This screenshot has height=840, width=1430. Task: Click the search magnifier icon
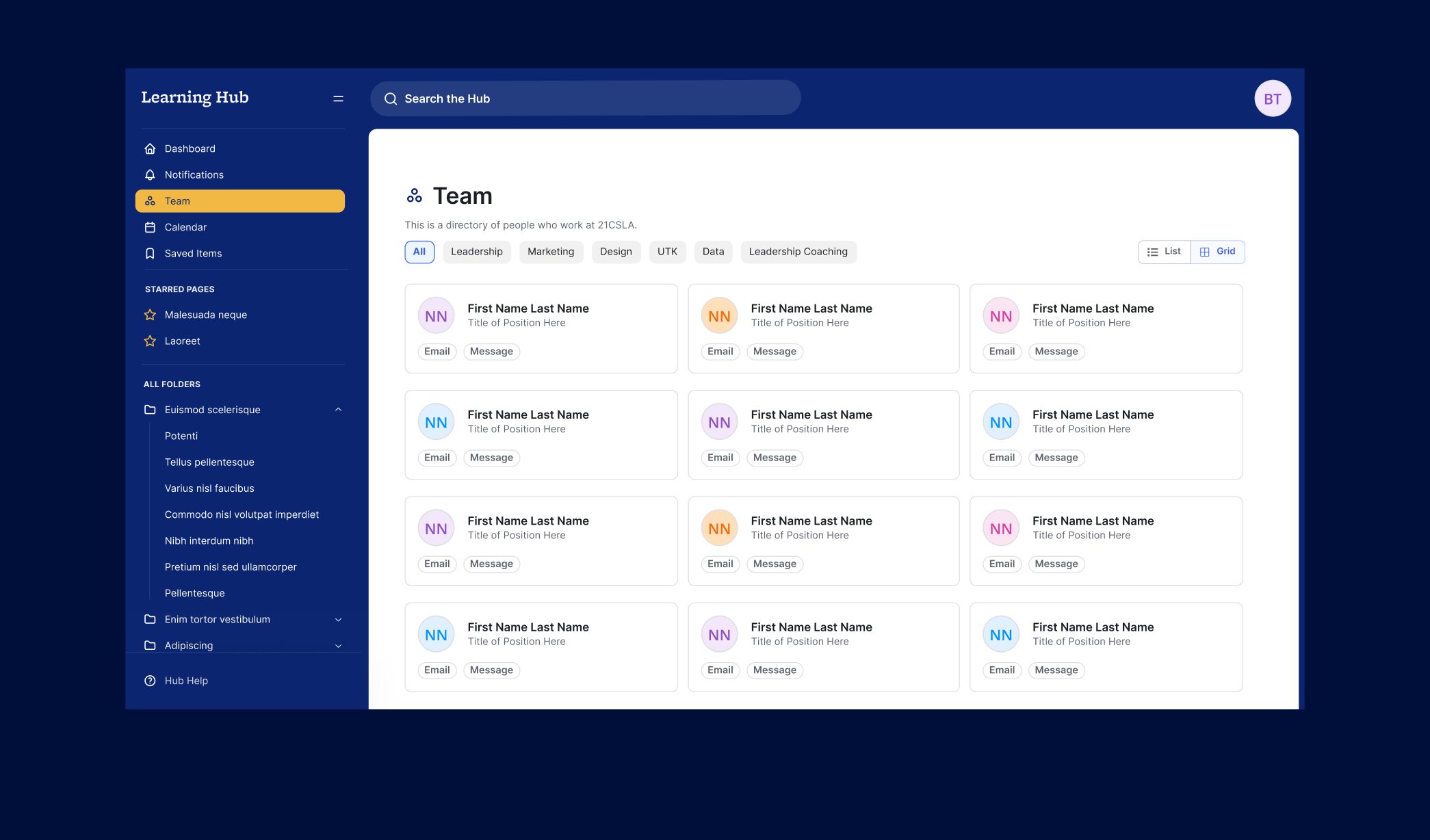pos(391,99)
